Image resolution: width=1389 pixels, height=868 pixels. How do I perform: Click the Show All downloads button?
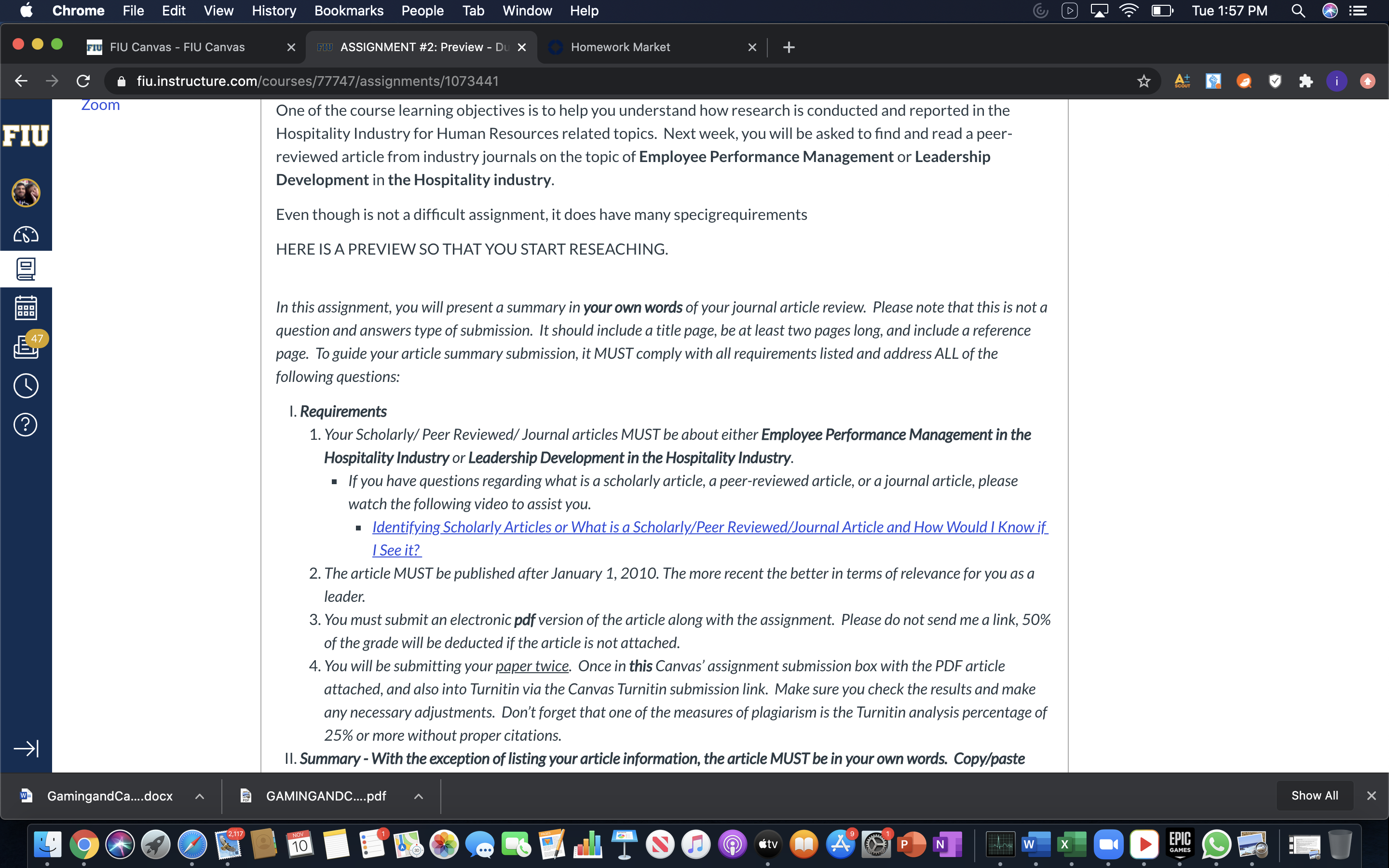pos(1314,796)
